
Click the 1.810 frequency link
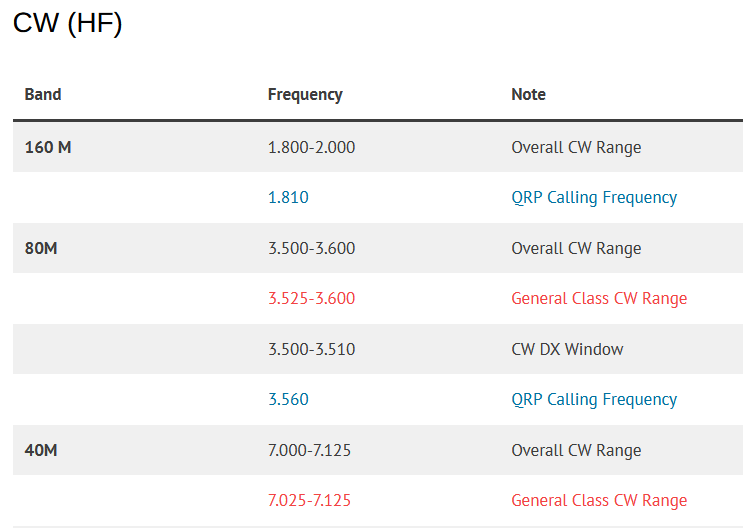coord(288,198)
